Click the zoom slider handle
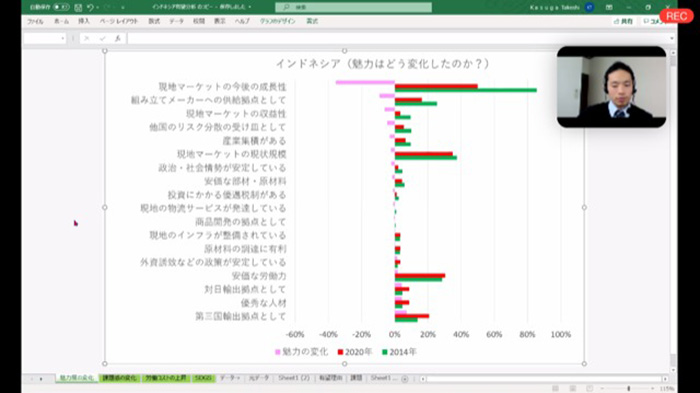 [x=629, y=389]
